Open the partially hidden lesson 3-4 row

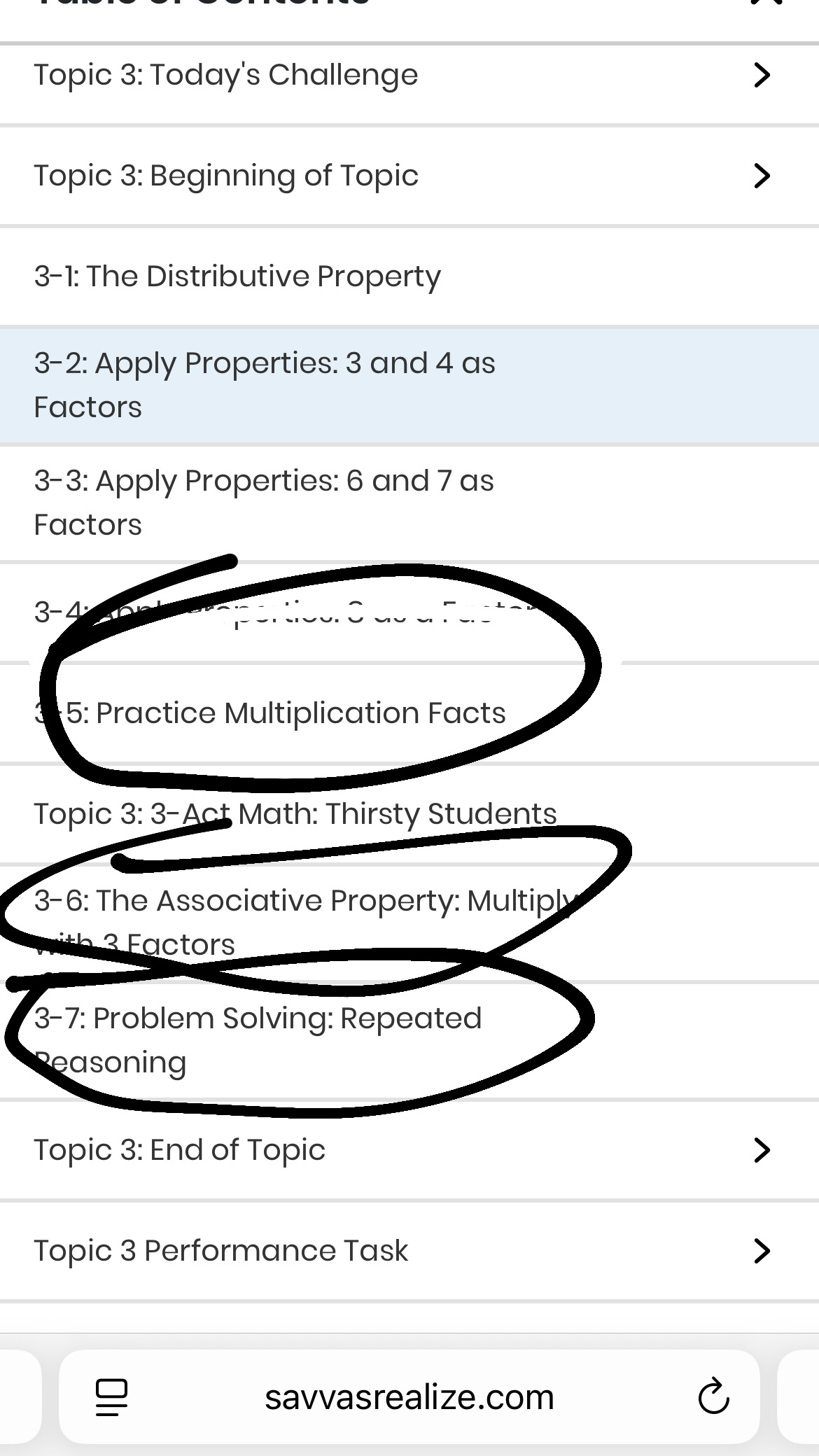pos(280,613)
